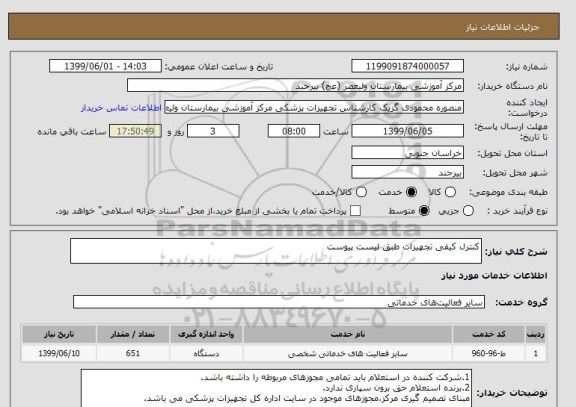Click the شرح کلی نیاز description box

coord(276,251)
